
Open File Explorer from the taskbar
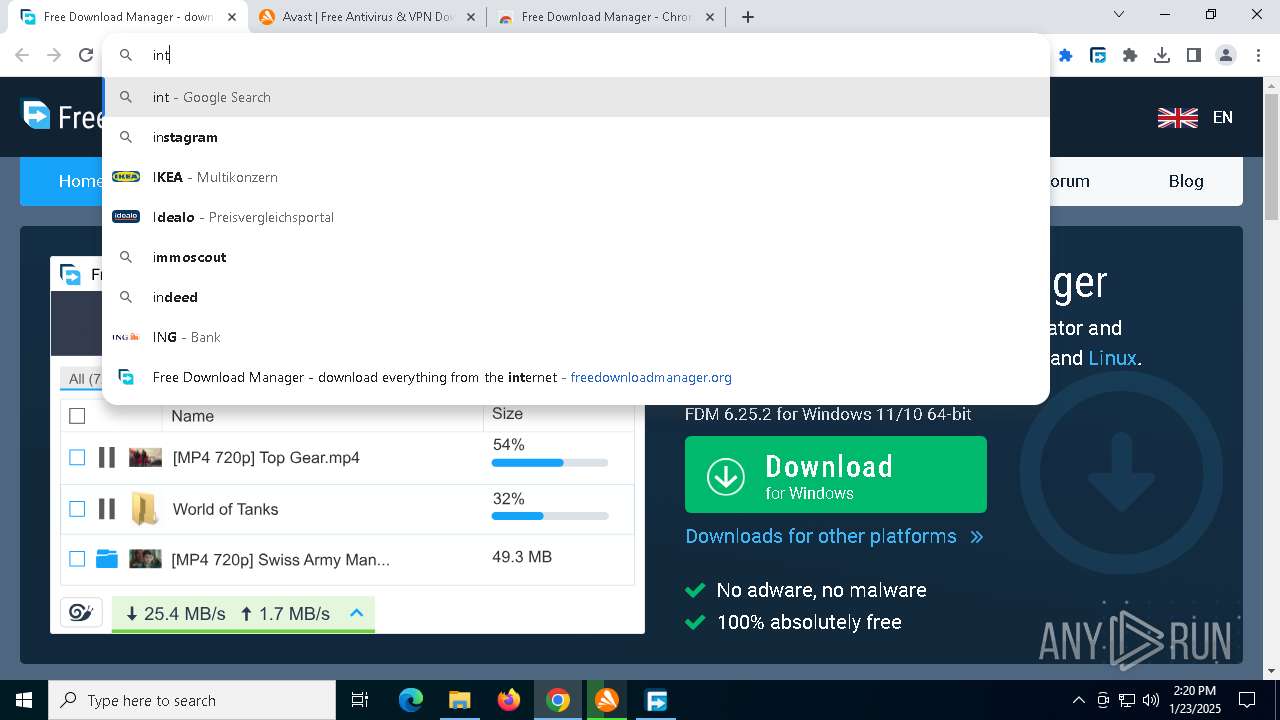pyautogui.click(x=459, y=700)
